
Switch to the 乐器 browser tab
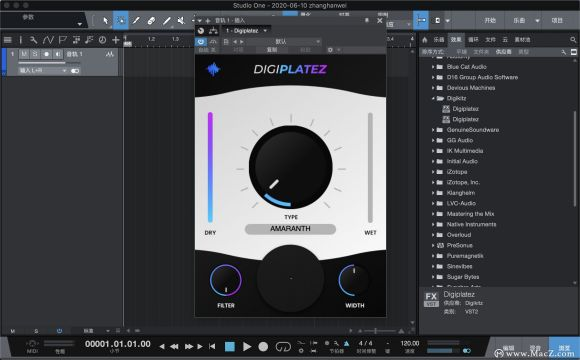439,40
